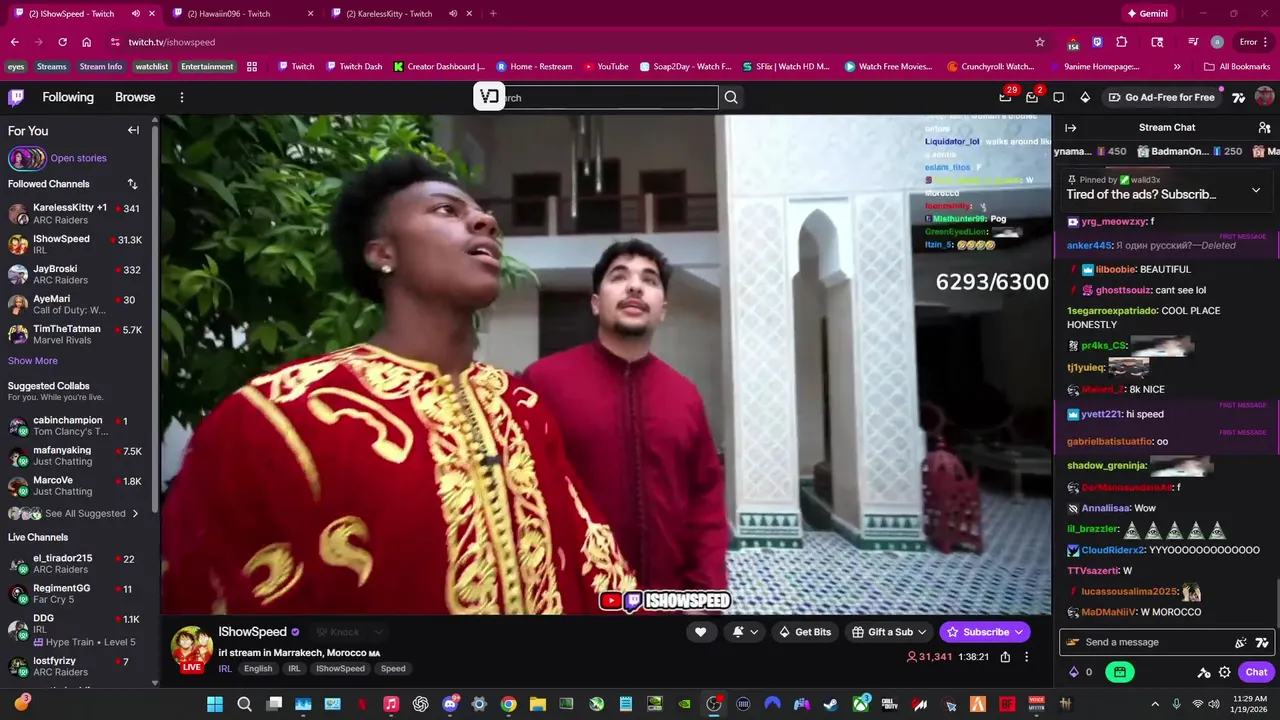Image resolution: width=1280 pixels, height=720 pixels.
Task: Mute the KarelessKitty tab audio
Action: tap(453, 13)
